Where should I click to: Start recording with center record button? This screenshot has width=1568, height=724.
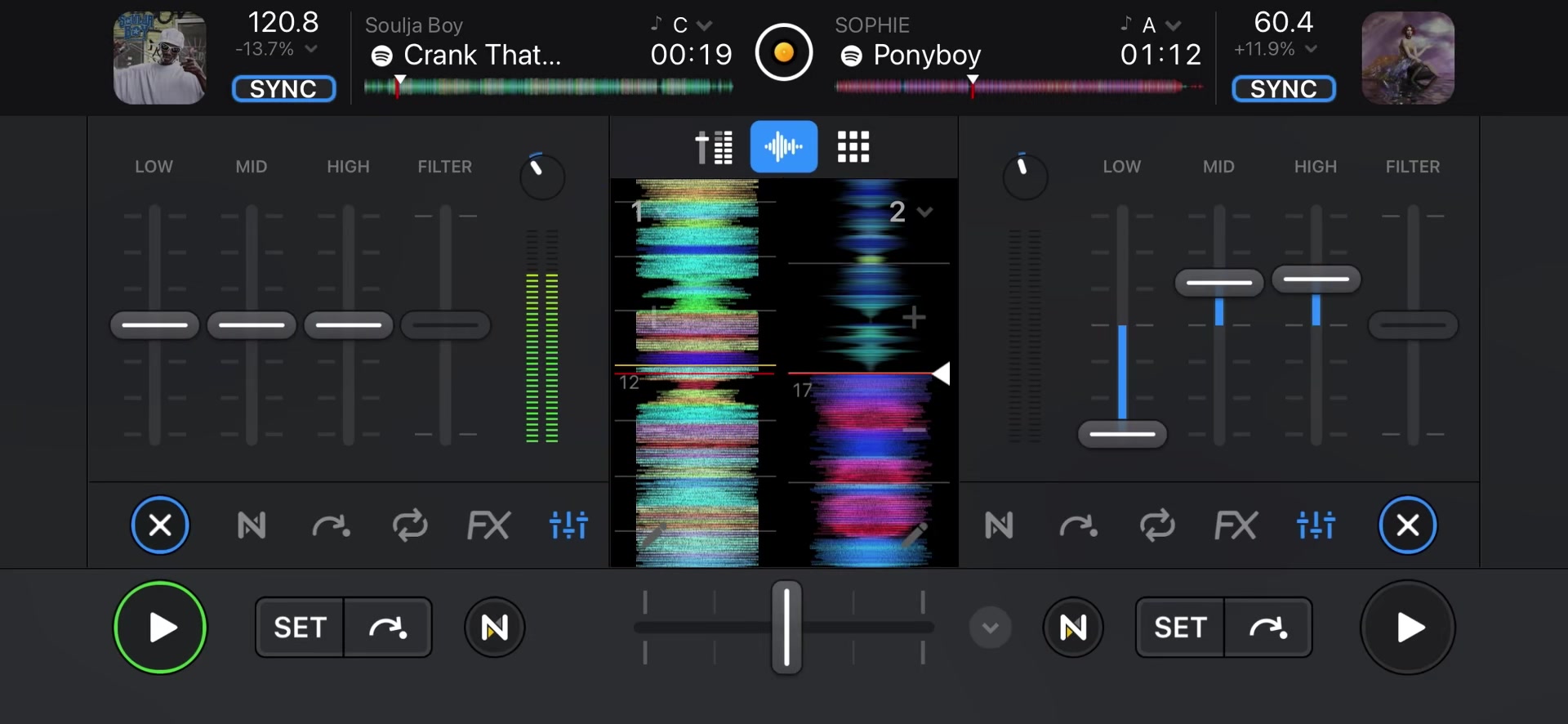click(x=784, y=53)
